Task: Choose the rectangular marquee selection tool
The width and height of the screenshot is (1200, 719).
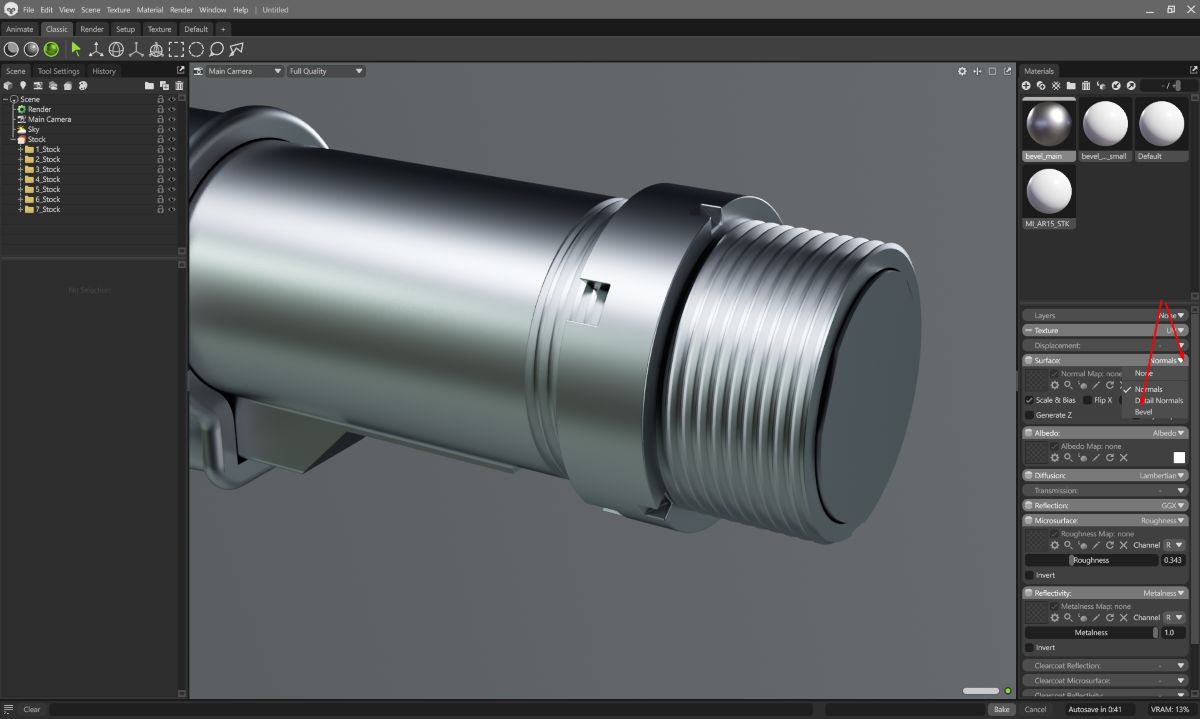Action: (176, 49)
